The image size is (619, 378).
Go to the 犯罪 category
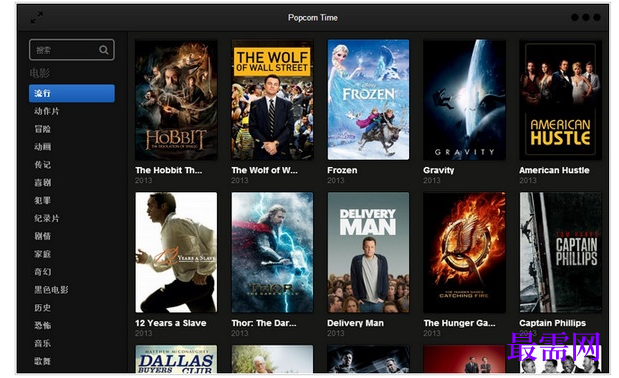tap(42, 200)
